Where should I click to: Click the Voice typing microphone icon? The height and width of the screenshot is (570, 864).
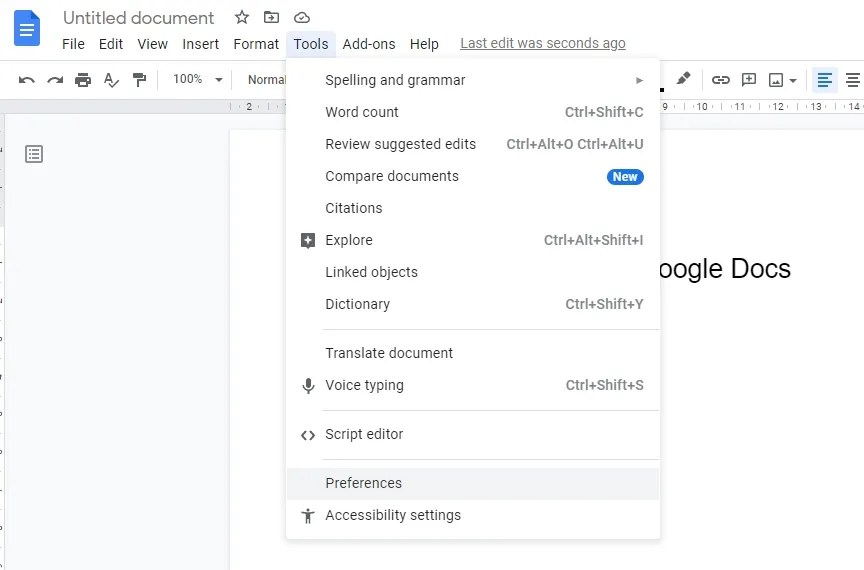point(308,385)
